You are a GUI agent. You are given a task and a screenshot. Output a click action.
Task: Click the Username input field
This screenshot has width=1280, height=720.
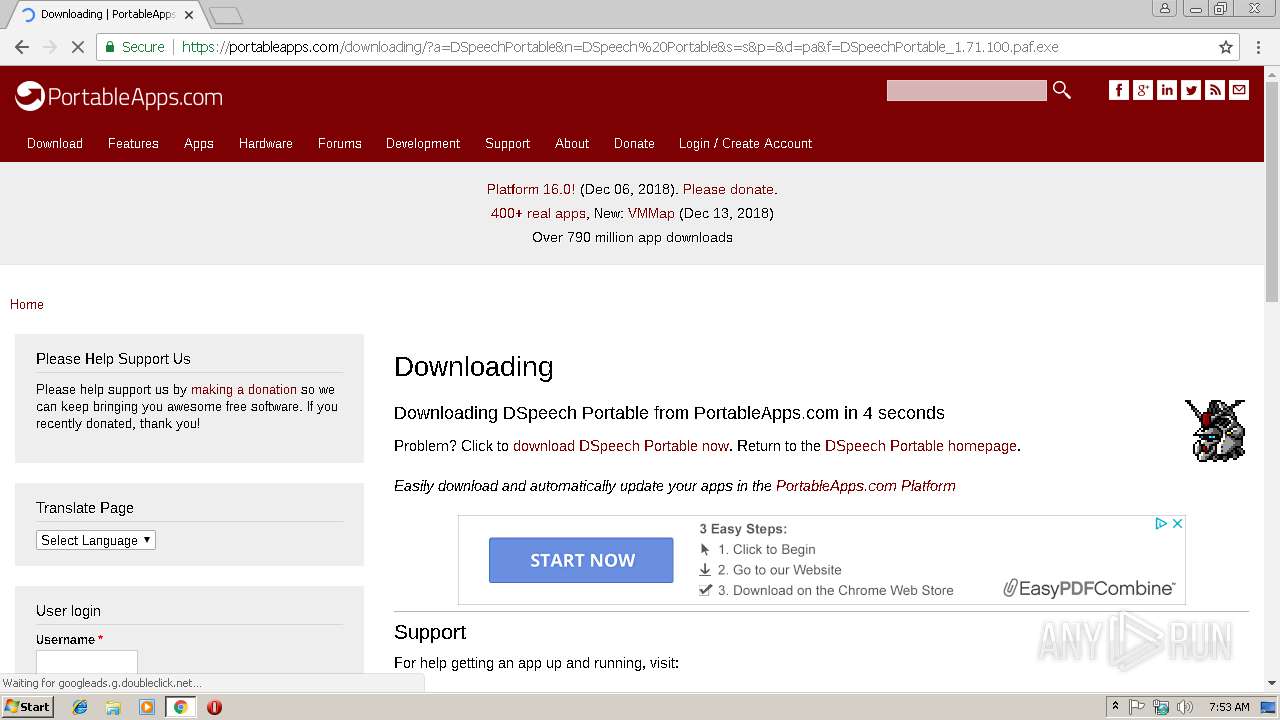point(87,662)
